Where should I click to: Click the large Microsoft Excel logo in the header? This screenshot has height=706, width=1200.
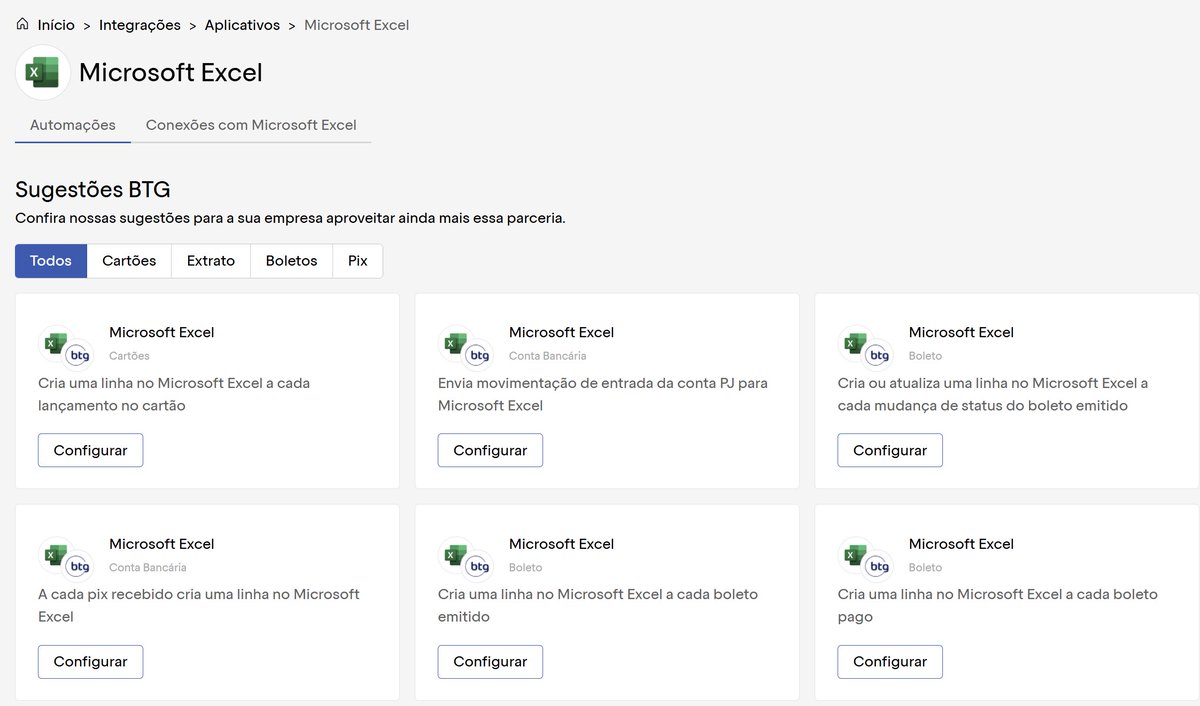point(43,72)
